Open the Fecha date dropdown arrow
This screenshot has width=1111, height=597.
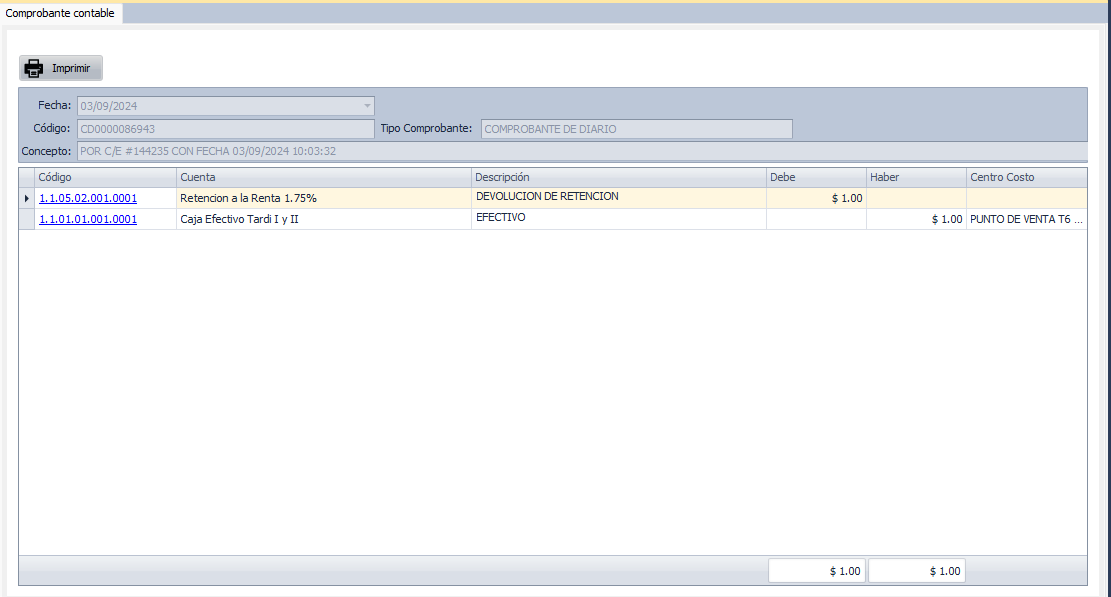367,105
